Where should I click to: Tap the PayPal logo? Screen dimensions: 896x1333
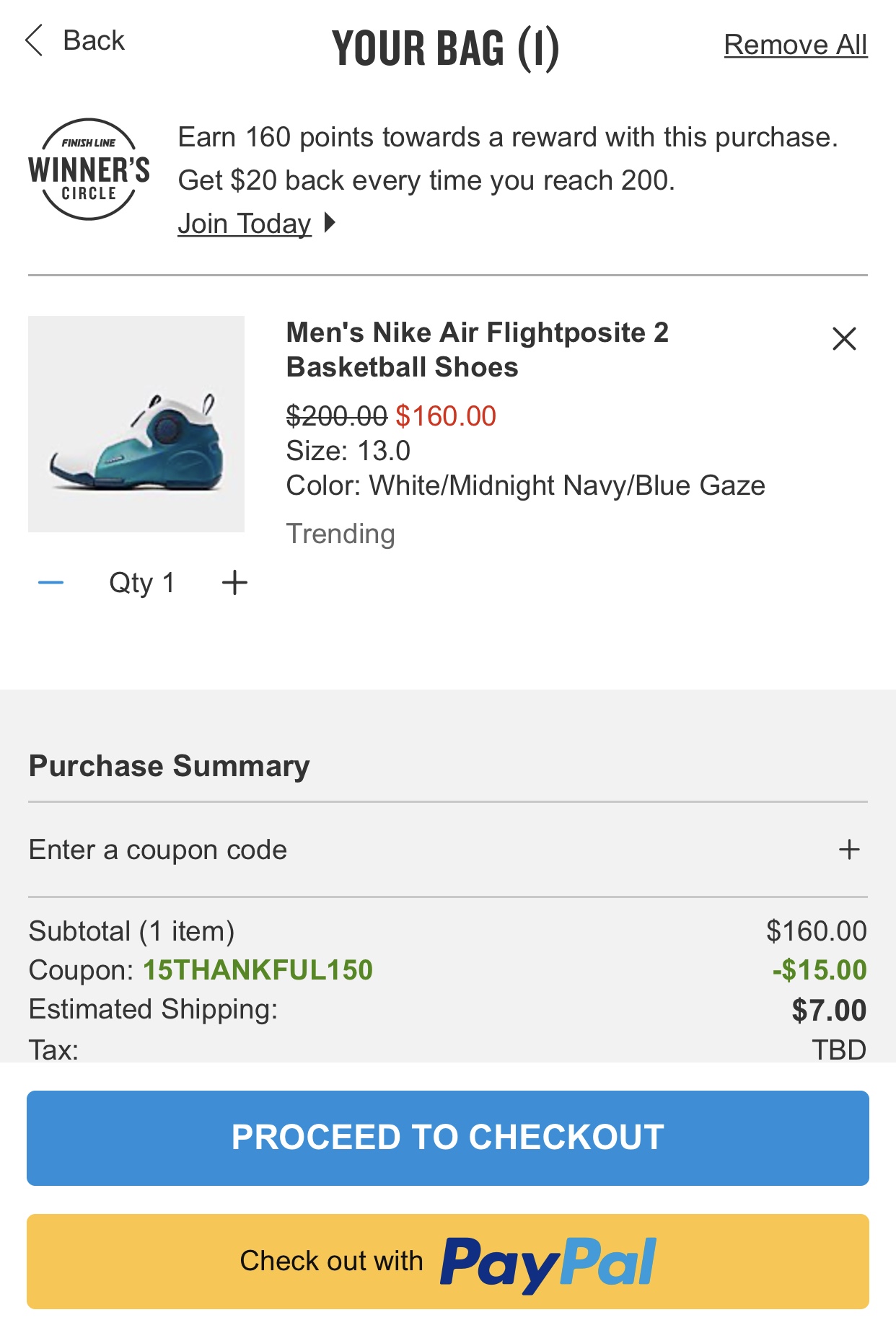(548, 1262)
